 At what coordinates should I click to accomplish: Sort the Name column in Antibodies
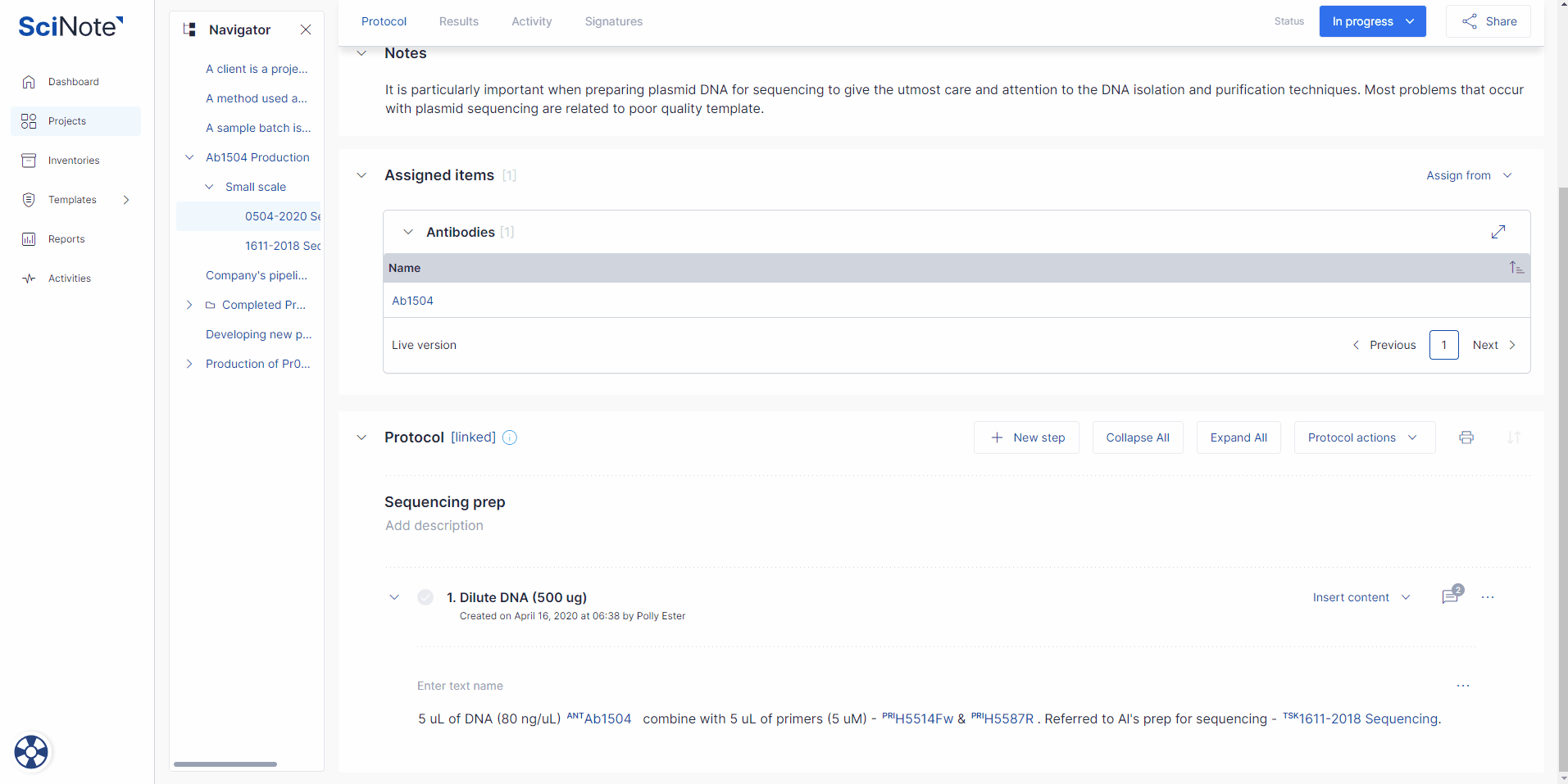tap(1516, 268)
